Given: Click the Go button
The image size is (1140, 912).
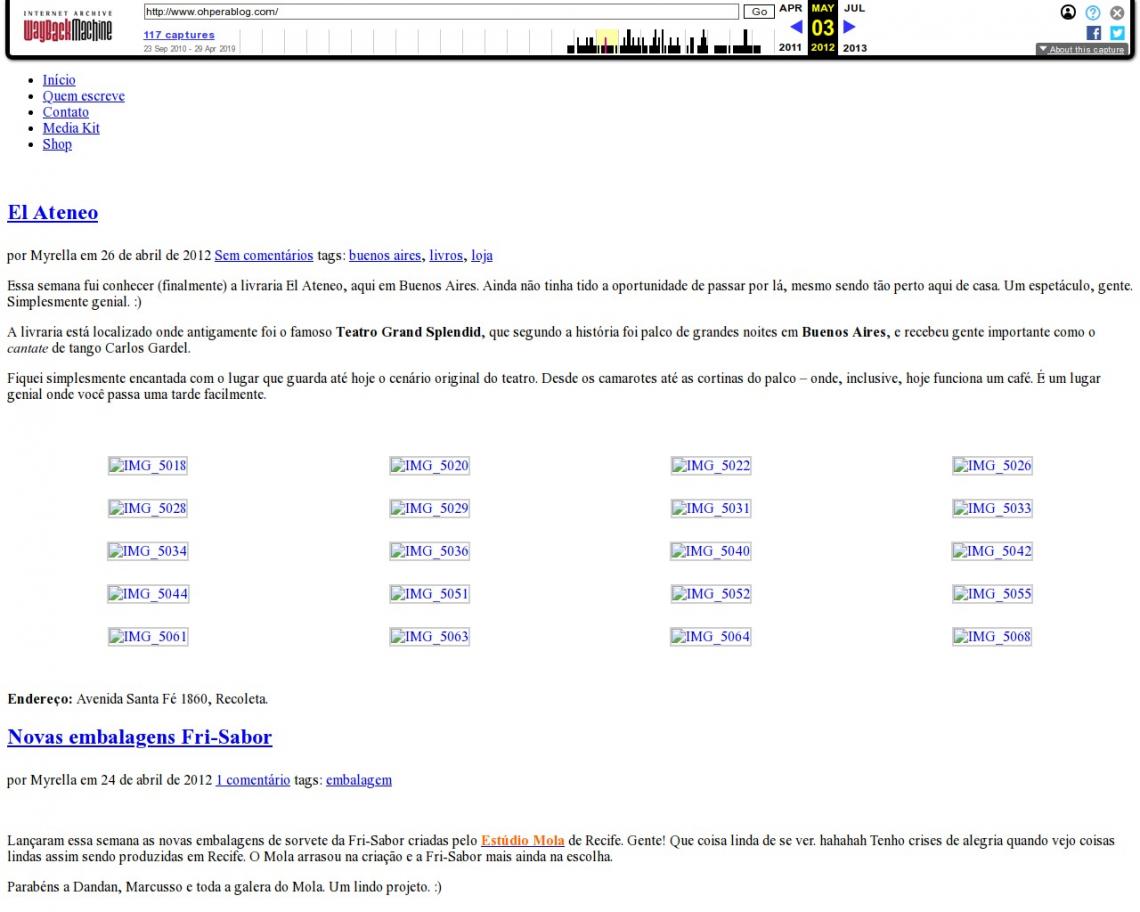Looking at the screenshot, I should click(759, 12).
